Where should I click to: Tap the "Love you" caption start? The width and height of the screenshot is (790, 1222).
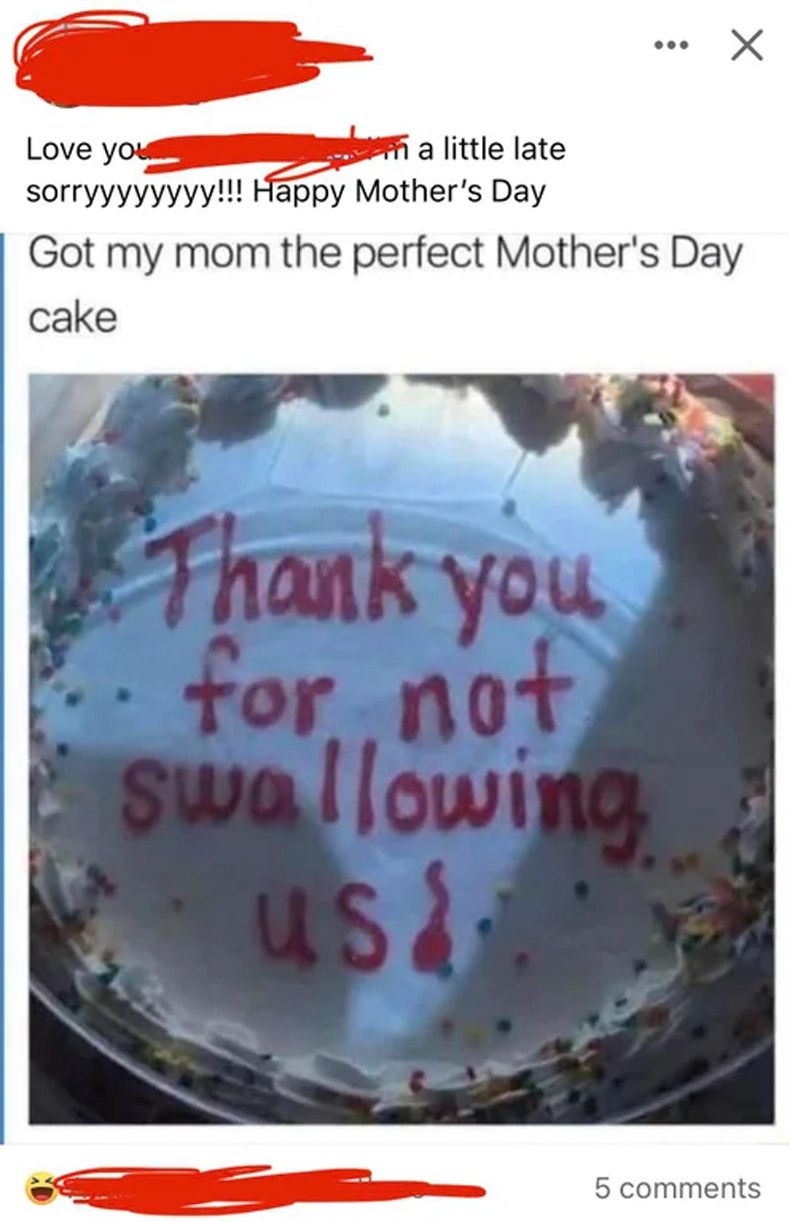[x=85, y=150]
